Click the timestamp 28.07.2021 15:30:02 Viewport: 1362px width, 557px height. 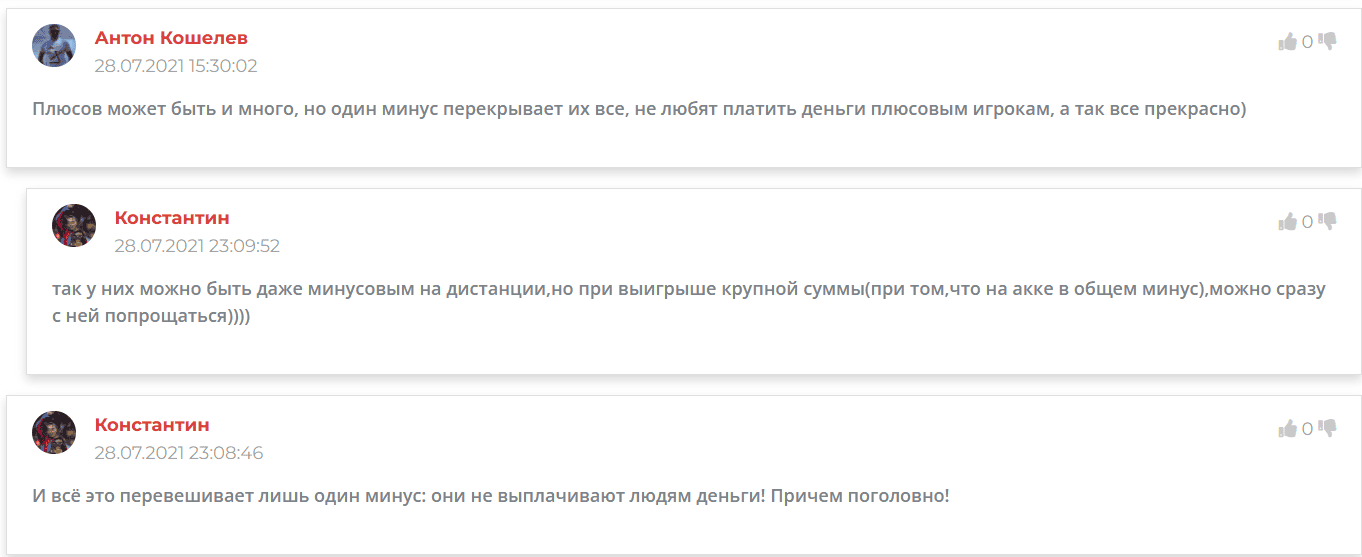pos(176,66)
